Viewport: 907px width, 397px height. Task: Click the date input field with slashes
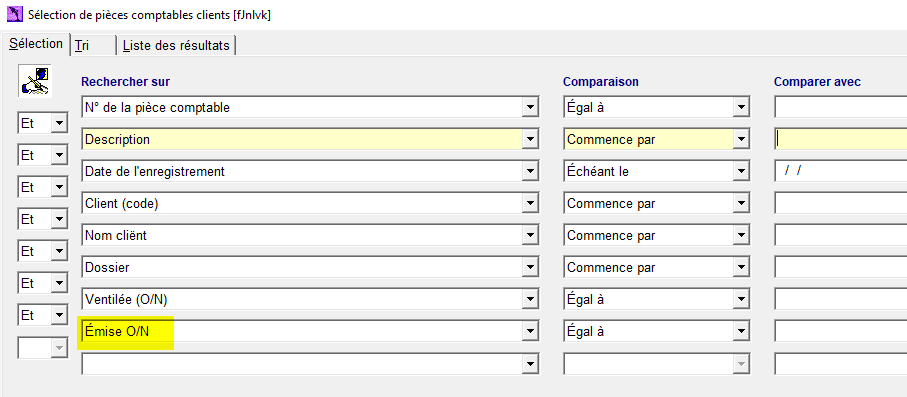tap(840, 171)
